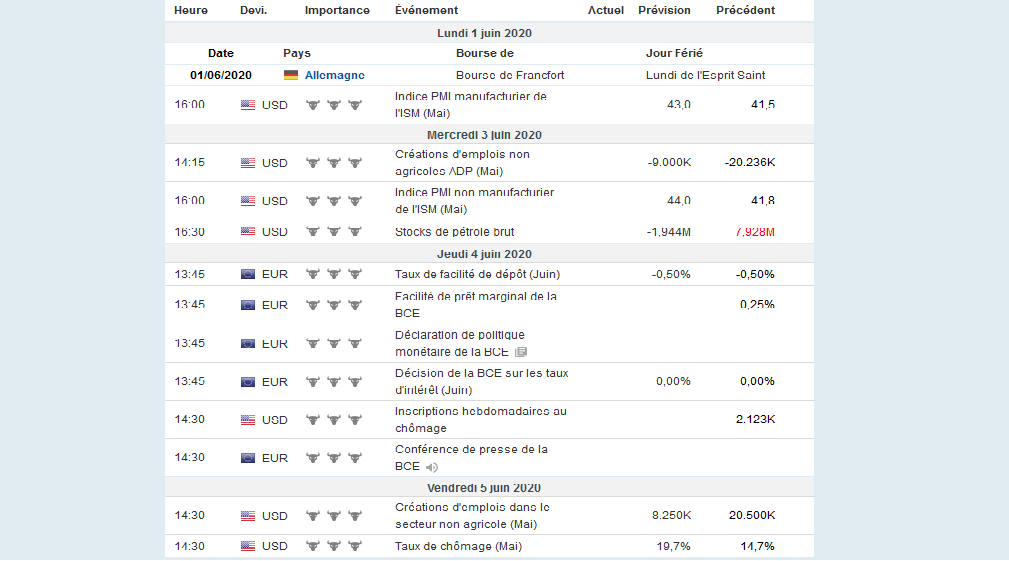
Task: Click the document icon next to Déclaration de politique monétaire
Action: pyautogui.click(x=520, y=353)
